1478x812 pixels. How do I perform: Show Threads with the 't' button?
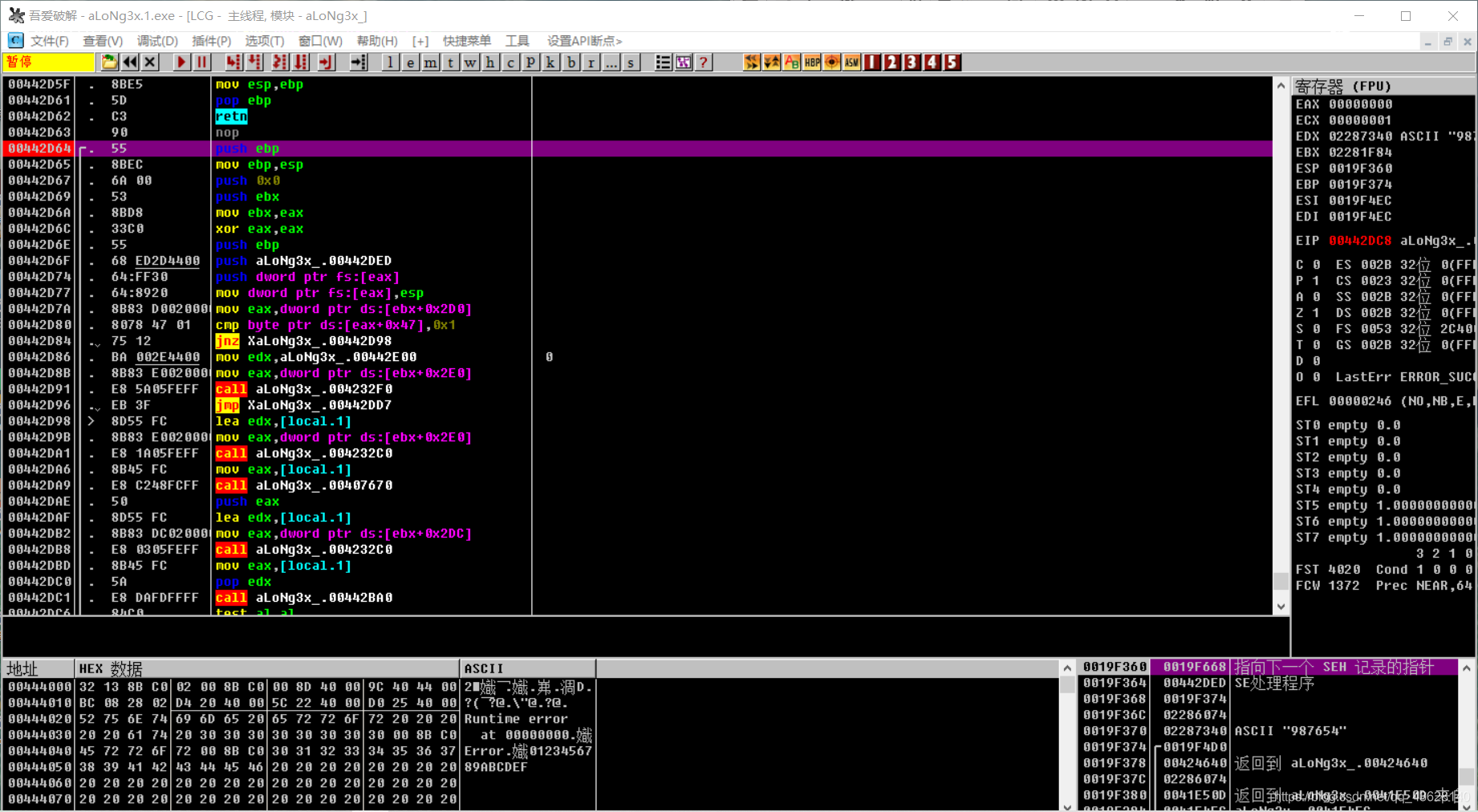pyautogui.click(x=450, y=63)
